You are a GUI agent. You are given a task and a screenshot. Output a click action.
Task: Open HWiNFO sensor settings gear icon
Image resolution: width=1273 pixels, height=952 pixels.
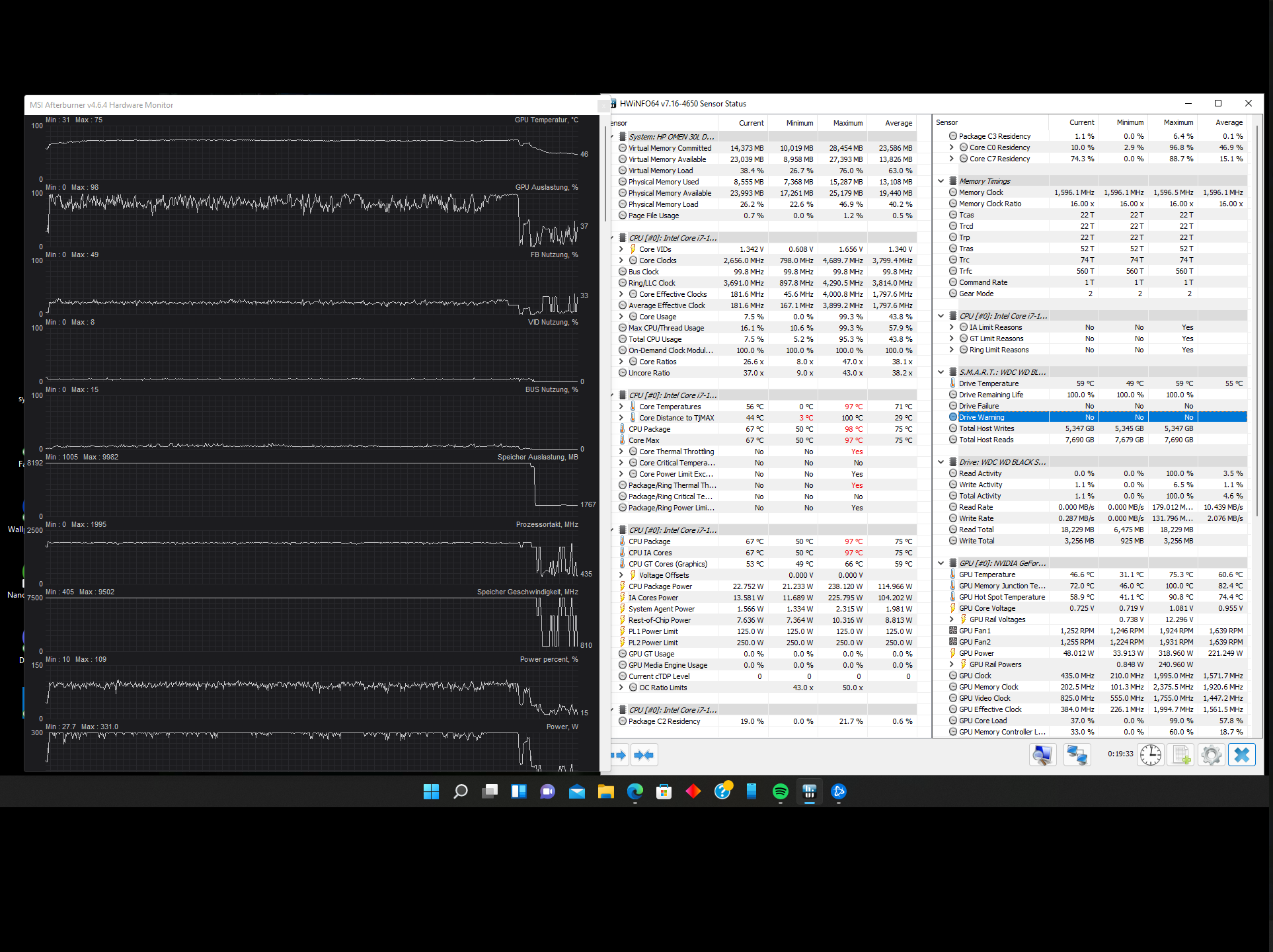pos(1212,754)
